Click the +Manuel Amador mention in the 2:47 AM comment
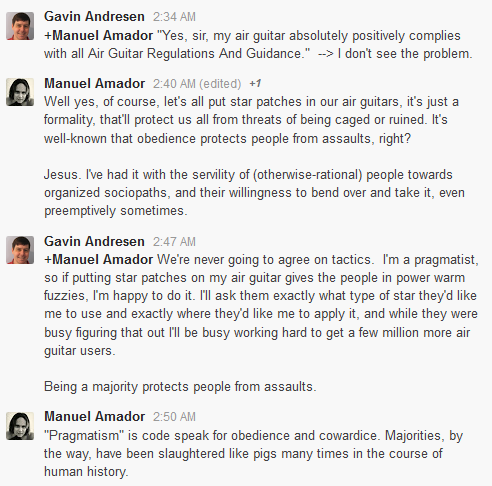 [x=99, y=259]
